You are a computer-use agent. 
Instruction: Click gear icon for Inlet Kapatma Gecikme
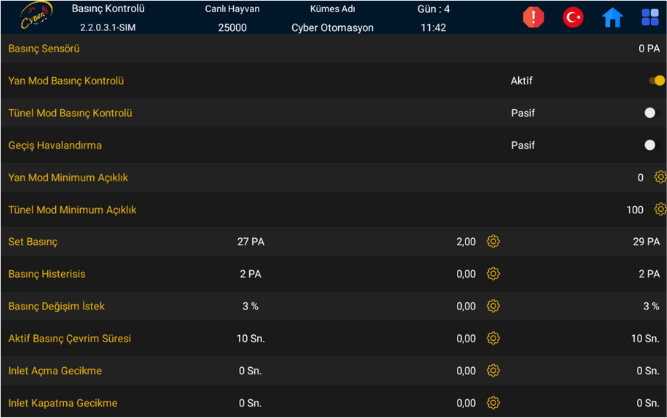point(493,403)
